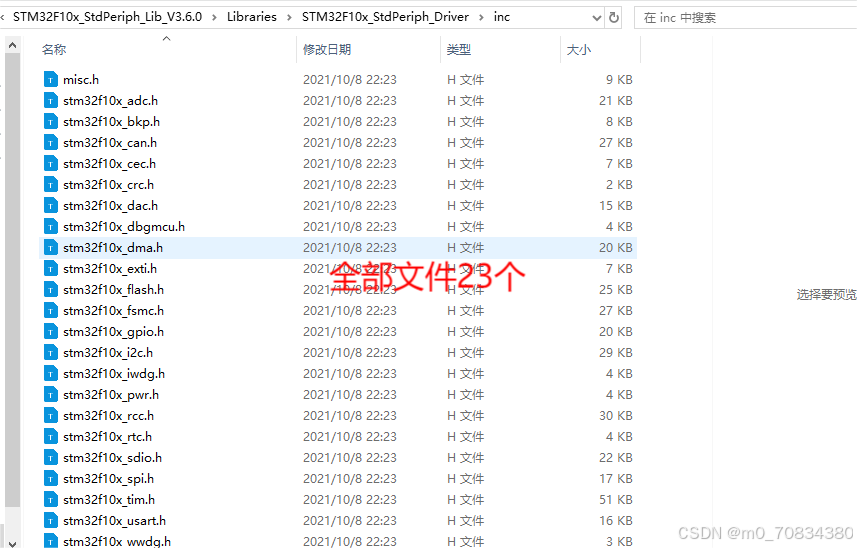The image size is (857, 548).
Task: Click the scrollbar up arrow
Action: click(13, 45)
